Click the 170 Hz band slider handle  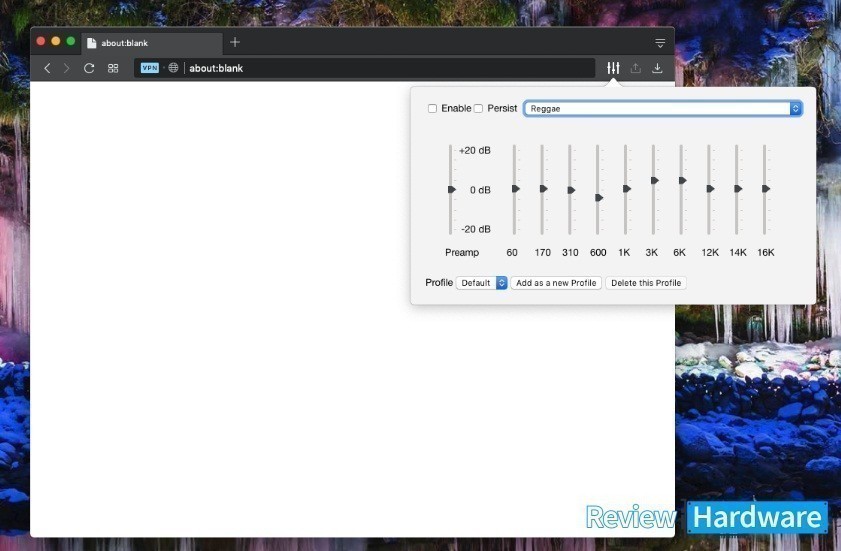pyautogui.click(x=543, y=189)
